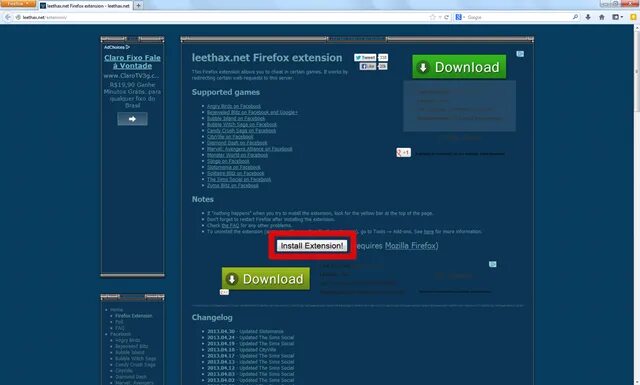
Task: Click the Google search input field
Action: tap(518, 17)
